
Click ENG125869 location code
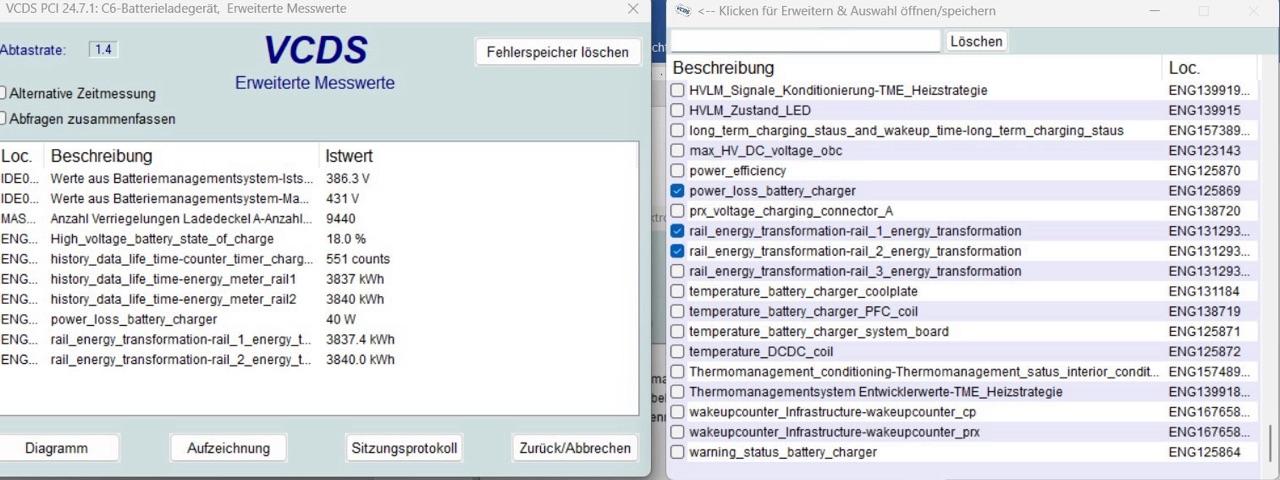tap(1204, 190)
